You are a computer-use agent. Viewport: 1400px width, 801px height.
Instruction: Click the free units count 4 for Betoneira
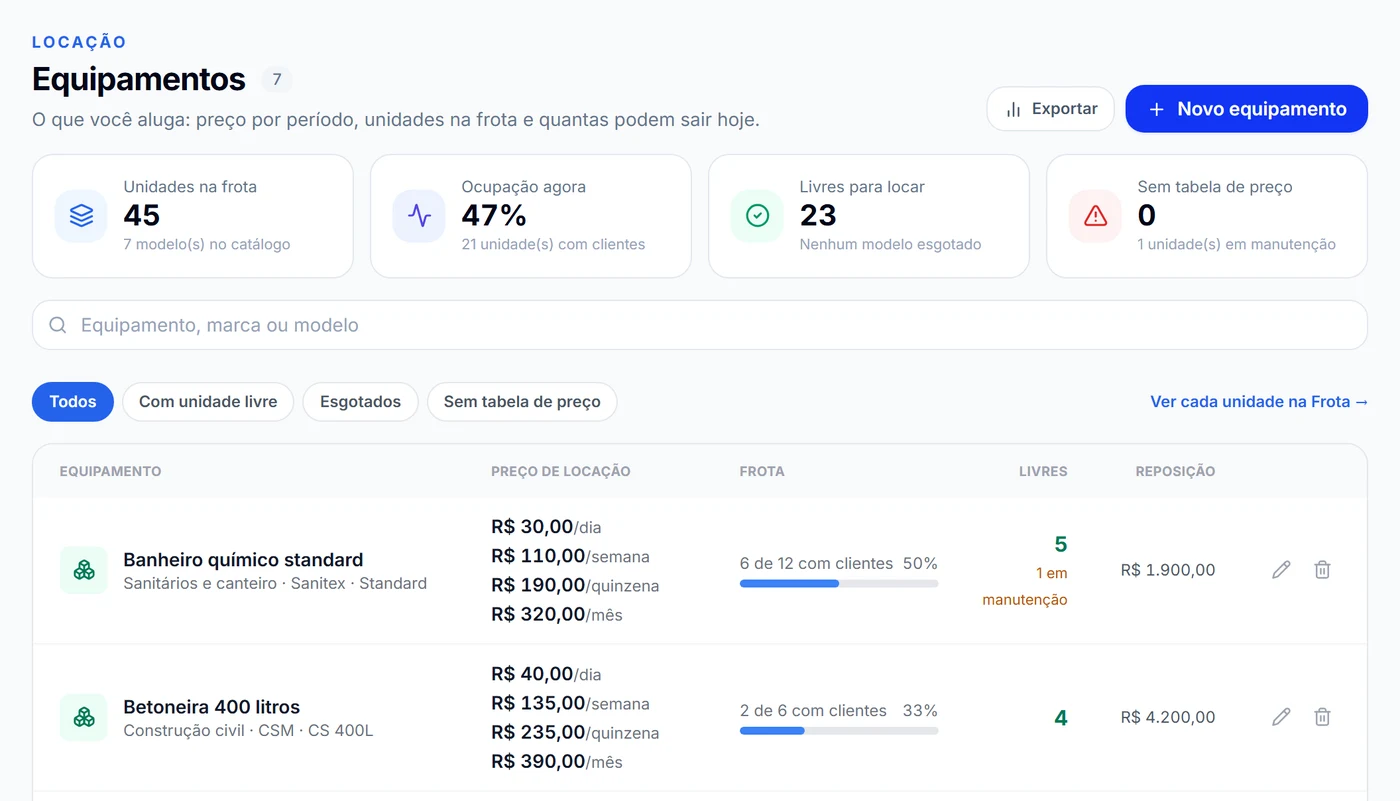pyautogui.click(x=1061, y=717)
